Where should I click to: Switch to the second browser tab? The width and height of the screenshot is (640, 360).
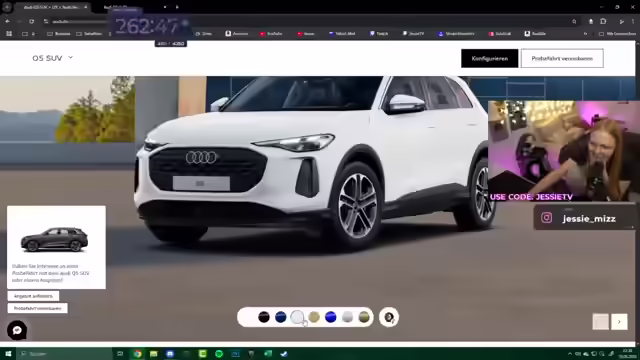pyautogui.click(x=135, y=7)
